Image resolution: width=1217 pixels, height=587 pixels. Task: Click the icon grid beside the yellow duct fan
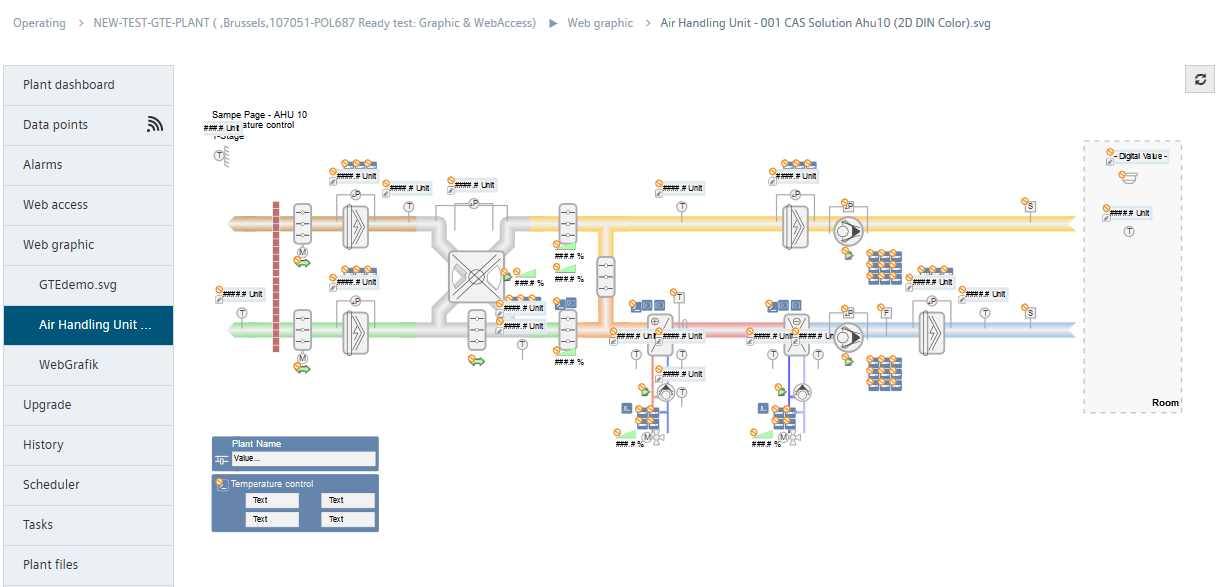(884, 267)
